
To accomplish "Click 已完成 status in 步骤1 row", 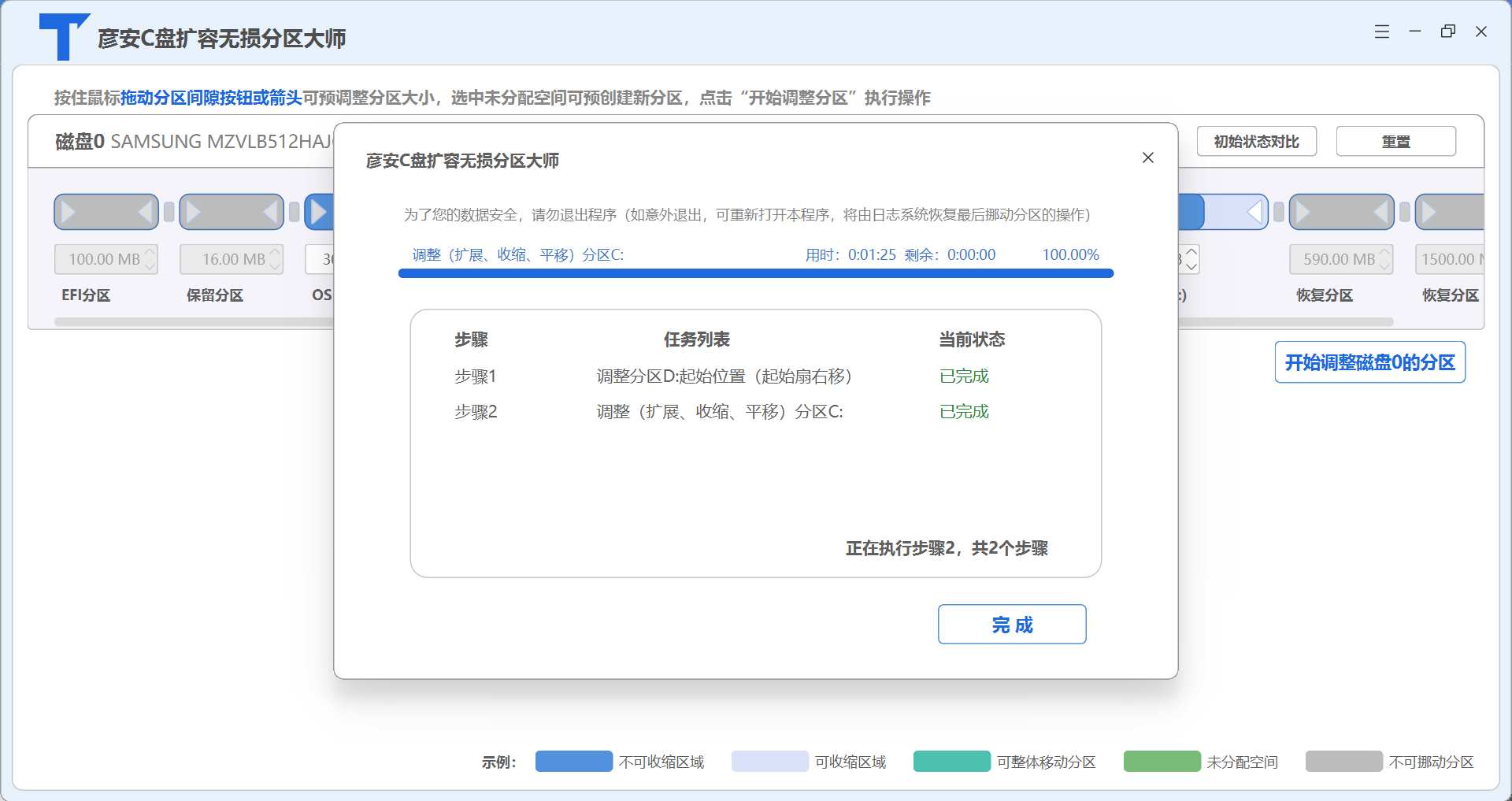I will [964, 376].
